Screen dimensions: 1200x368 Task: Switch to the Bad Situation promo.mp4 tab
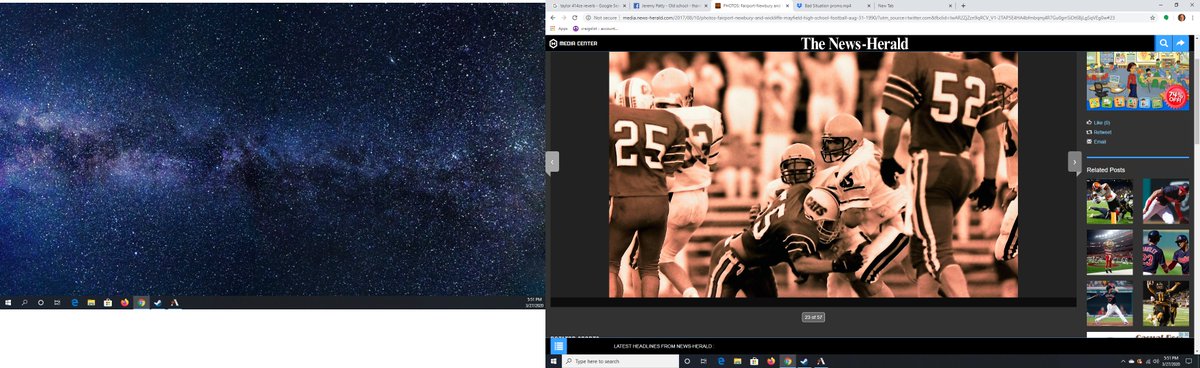pyautogui.click(x=833, y=6)
